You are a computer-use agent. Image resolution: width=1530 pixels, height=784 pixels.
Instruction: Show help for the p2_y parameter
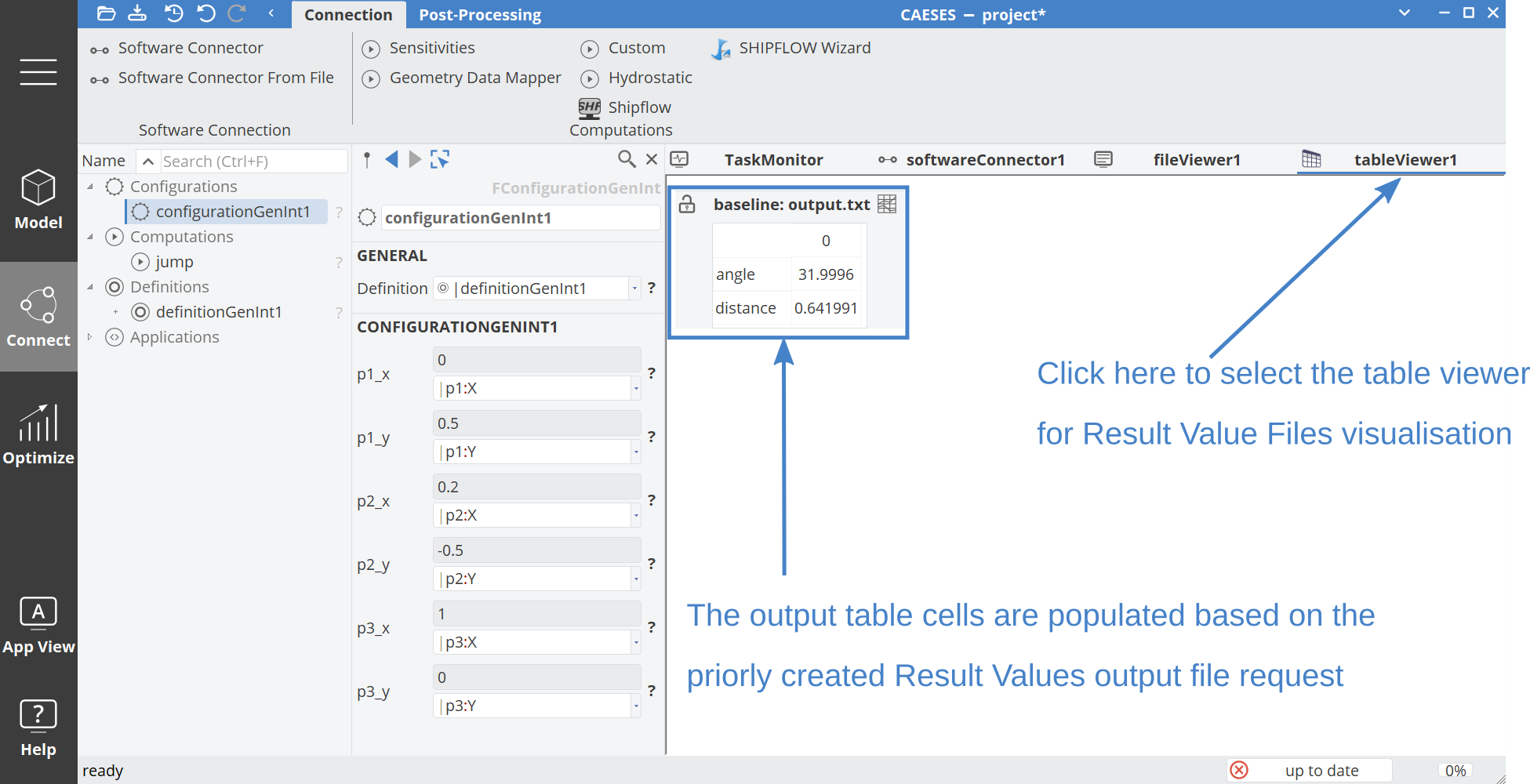point(651,564)
